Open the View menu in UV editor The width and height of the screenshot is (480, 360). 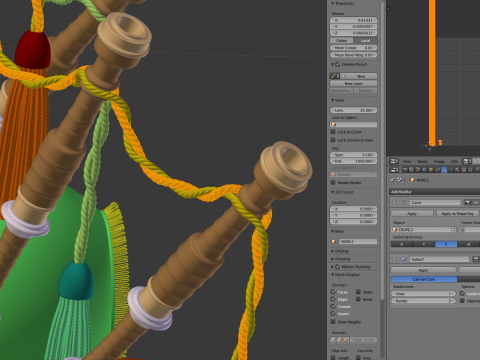tap(407, 161)
